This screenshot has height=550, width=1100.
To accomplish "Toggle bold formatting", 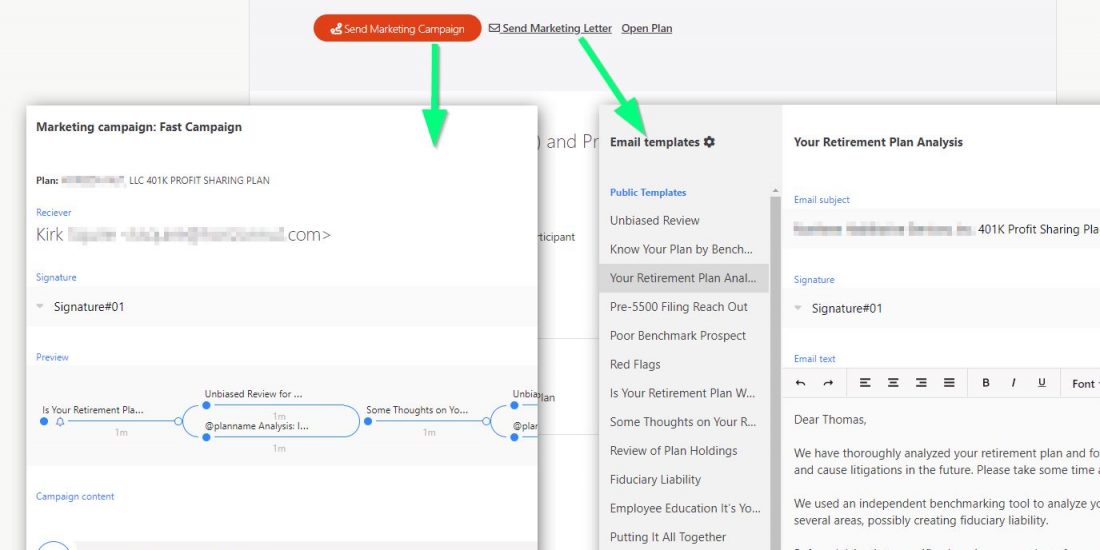I will (986, 383).
